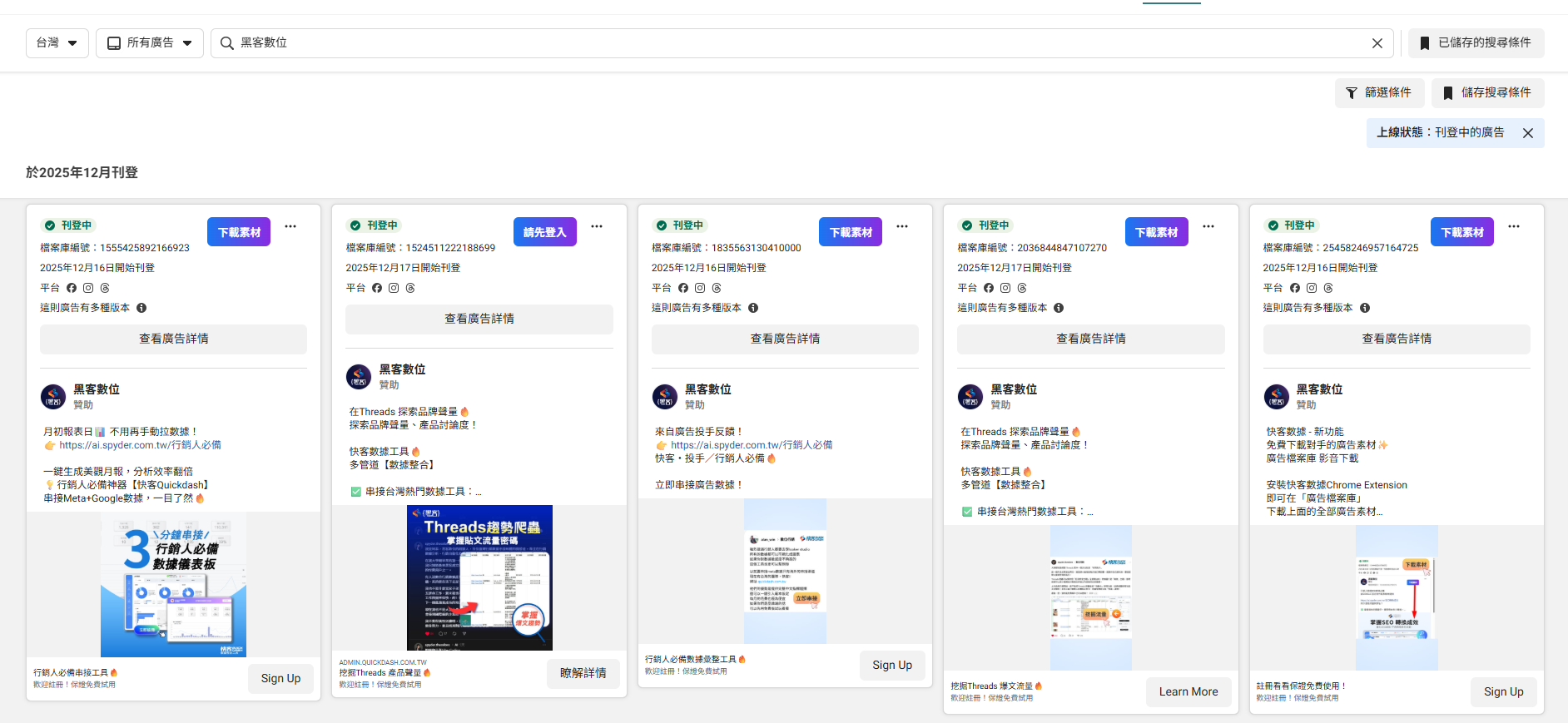This screenshot has height=723, width=1568.
Task: Clear the search text with the X icon
Action: pos(1377,43)
